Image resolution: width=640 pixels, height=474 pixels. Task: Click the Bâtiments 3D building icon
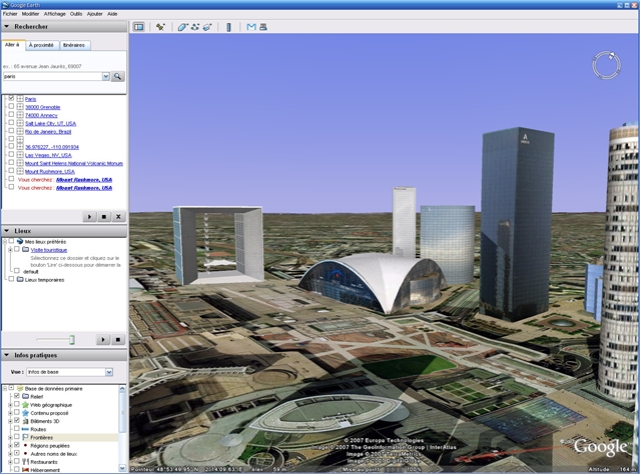25,421
